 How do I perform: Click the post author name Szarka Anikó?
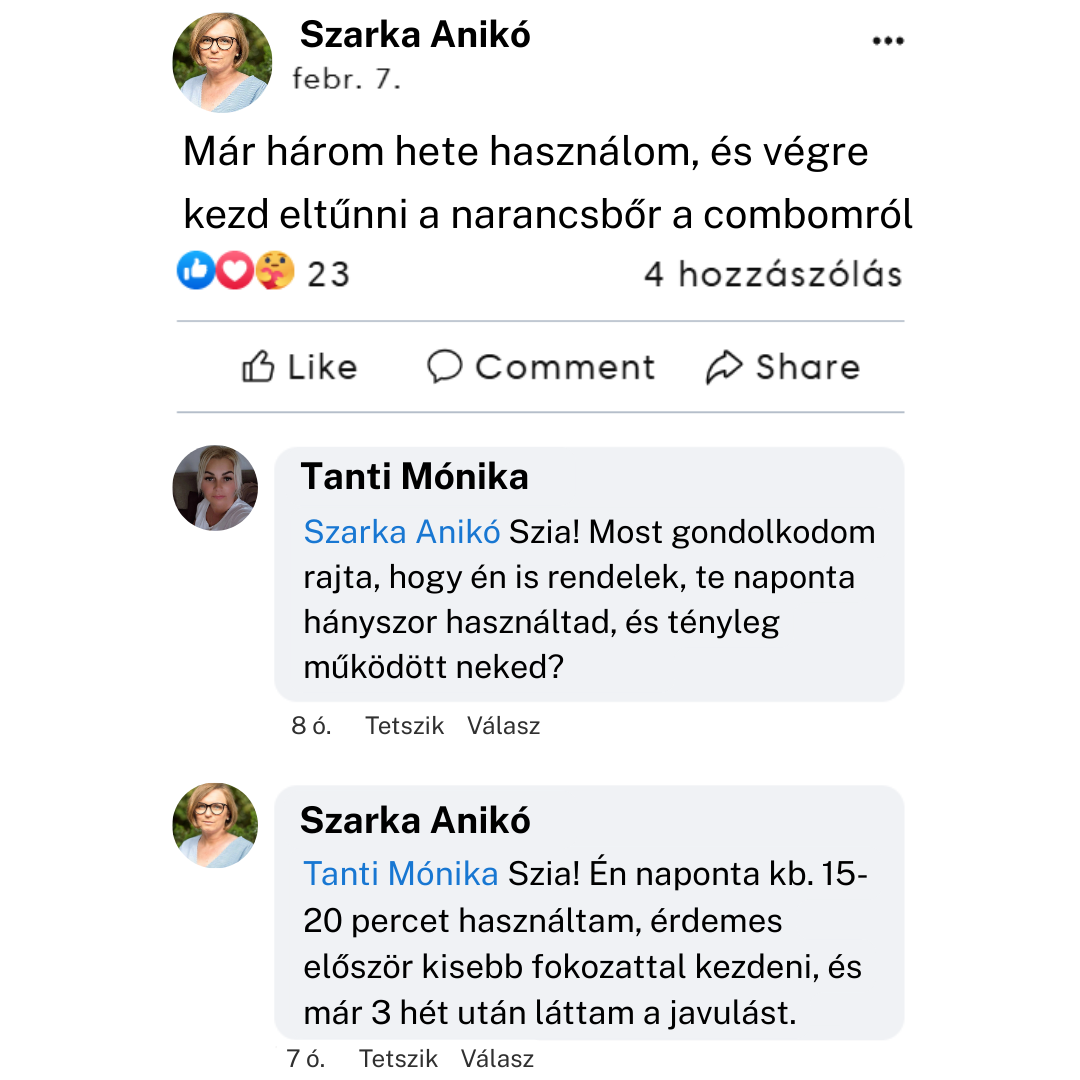pyautogui.click(x=415, y=35)
